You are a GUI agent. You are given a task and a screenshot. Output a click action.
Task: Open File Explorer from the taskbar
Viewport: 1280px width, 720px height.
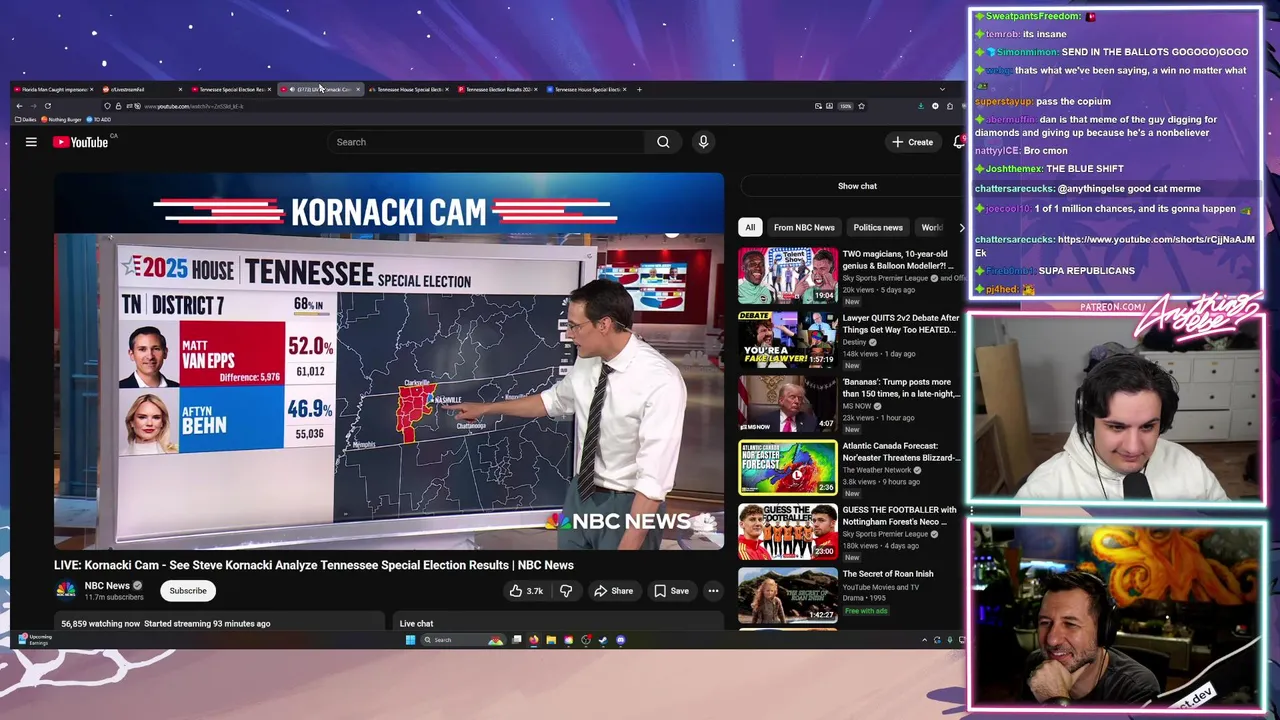[551, 640]
